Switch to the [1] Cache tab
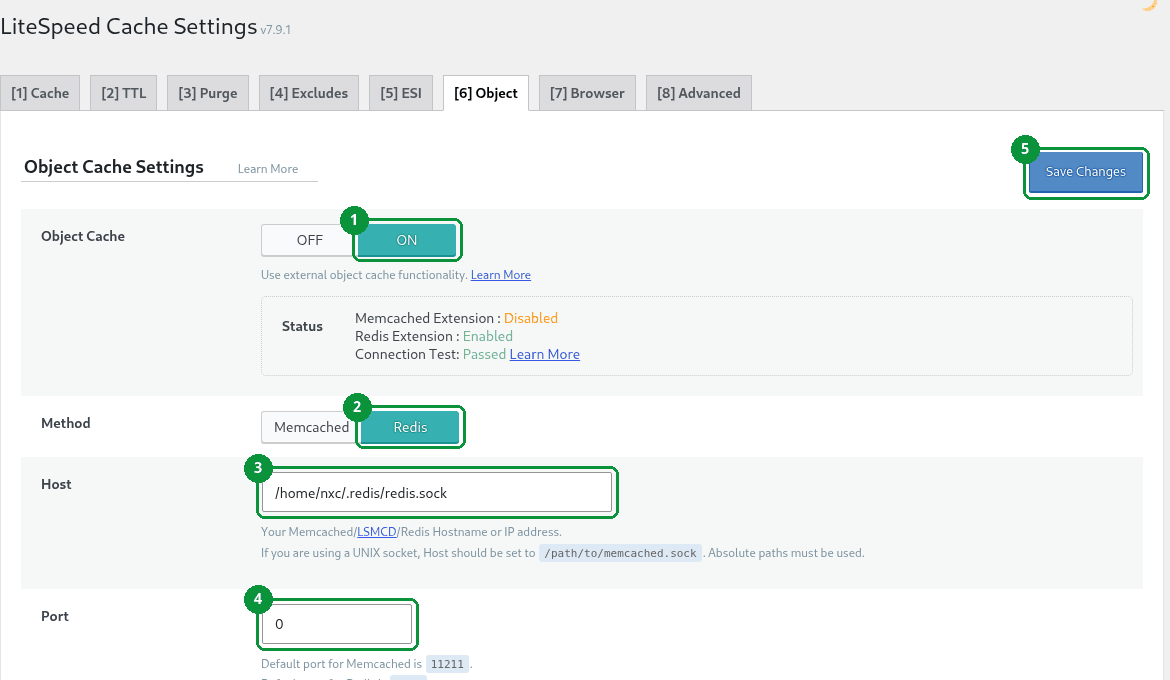The height and width of the screenshot is (680, 1170). 40,93
